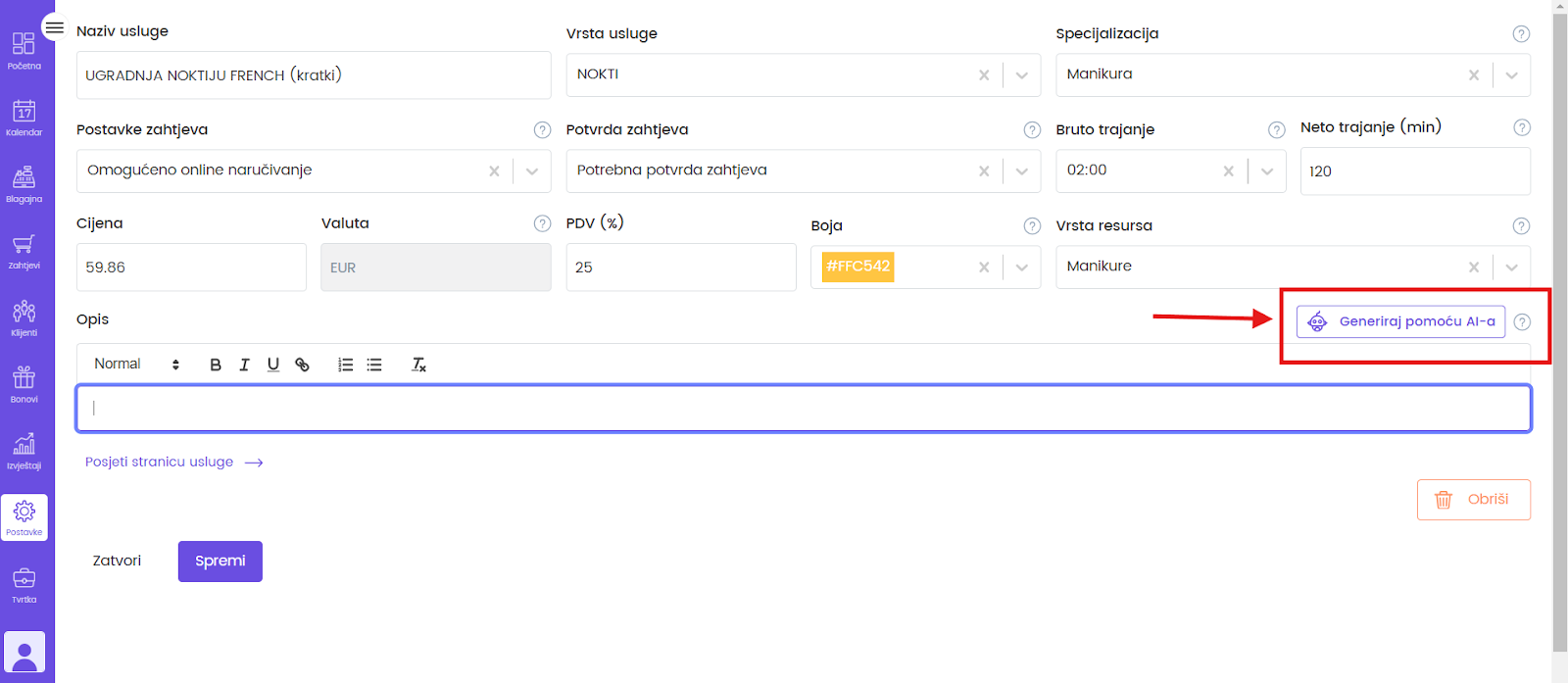
Task: Open Bonovi gift icon
Action: pos(24,384)
